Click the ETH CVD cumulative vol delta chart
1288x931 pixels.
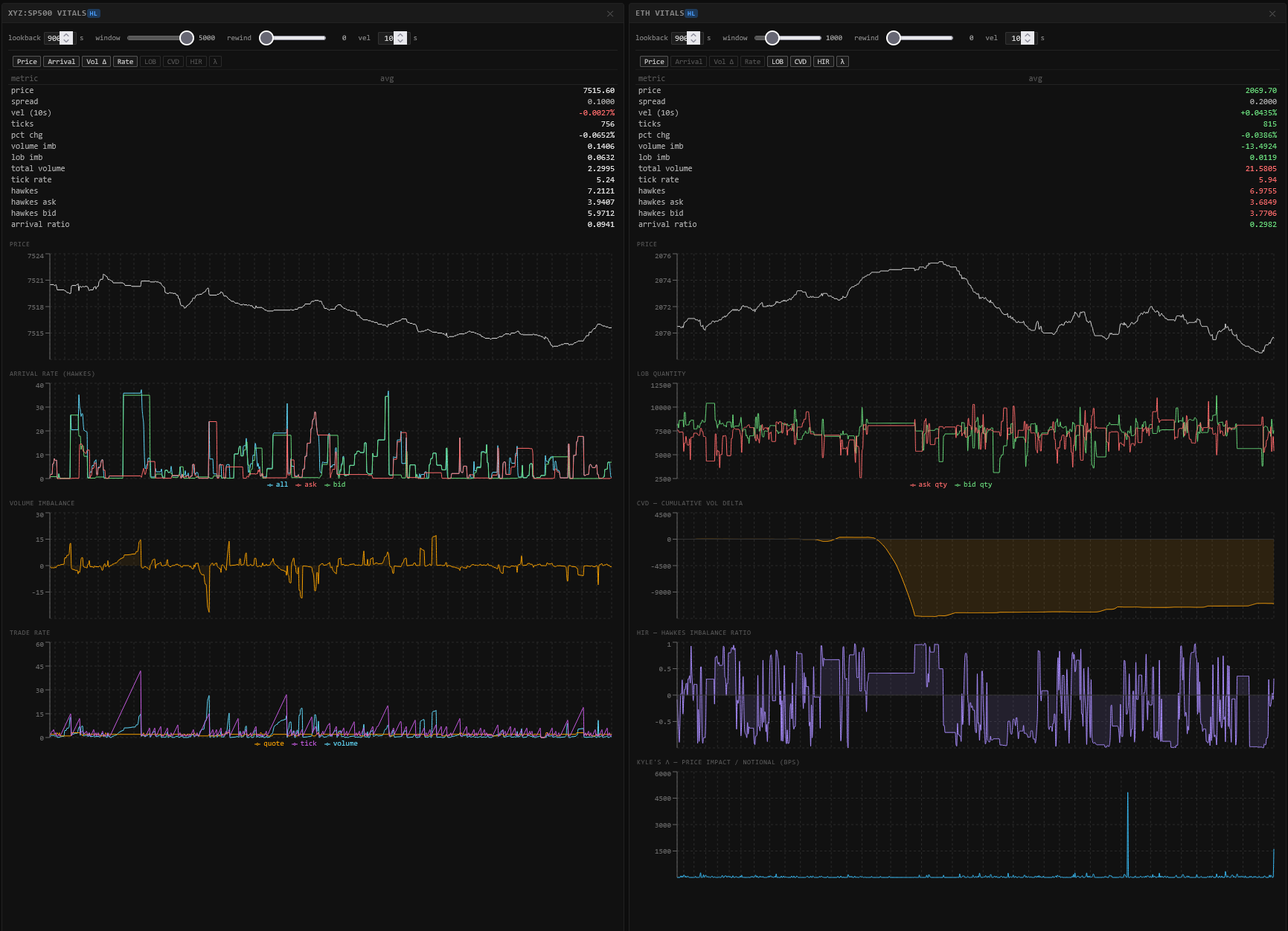click(x=975, y=565)
